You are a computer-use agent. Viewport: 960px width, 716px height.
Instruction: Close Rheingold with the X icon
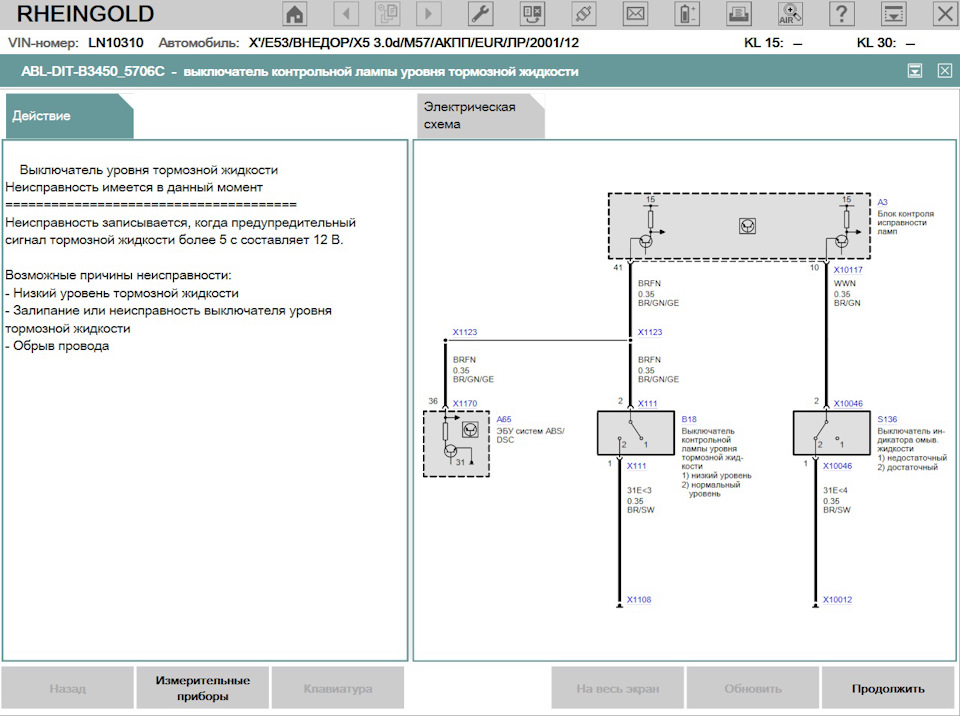[x=945, y=13]
